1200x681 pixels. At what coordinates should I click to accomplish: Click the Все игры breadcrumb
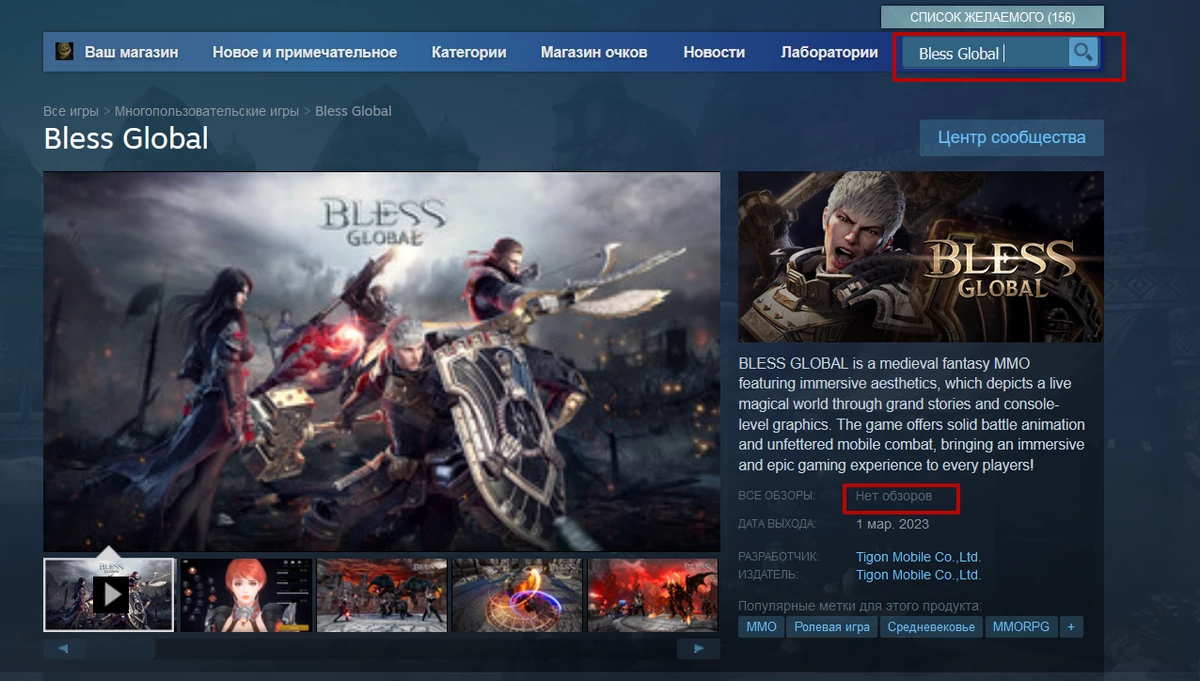point(70,111)
